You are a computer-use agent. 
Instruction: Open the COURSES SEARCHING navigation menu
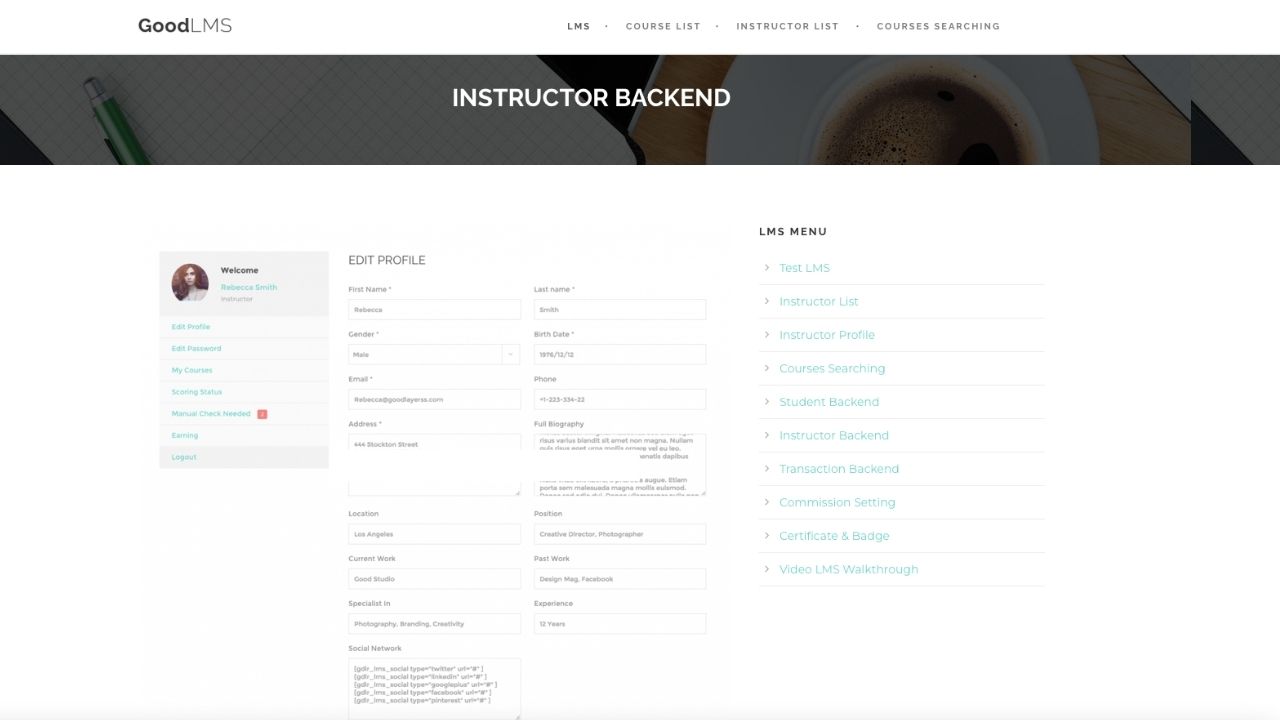click(937, 26)
